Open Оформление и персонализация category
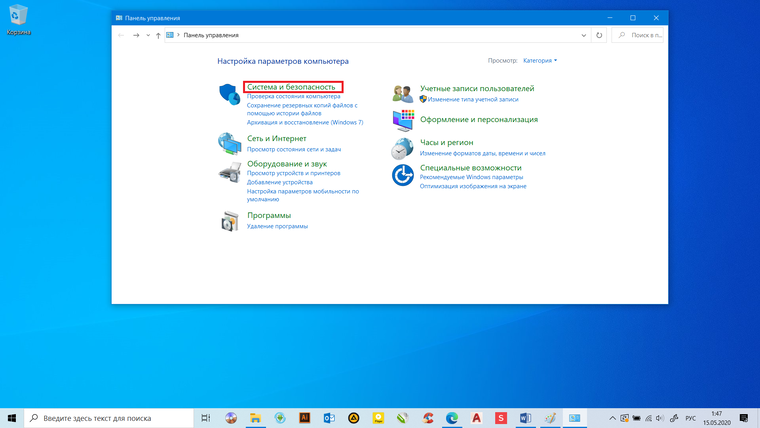 tap(479, 119)
